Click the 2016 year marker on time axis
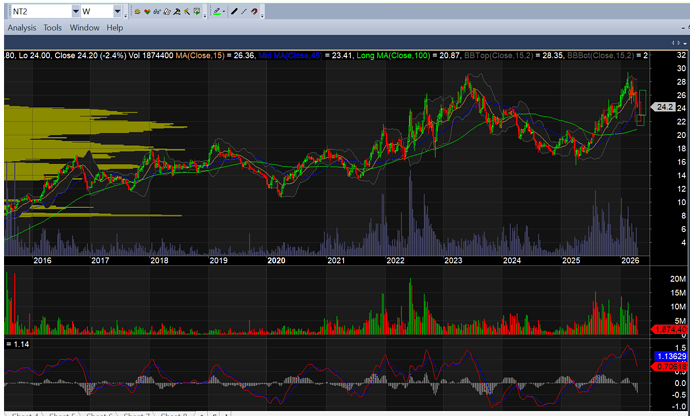690x416 pixels. point(42,261)
